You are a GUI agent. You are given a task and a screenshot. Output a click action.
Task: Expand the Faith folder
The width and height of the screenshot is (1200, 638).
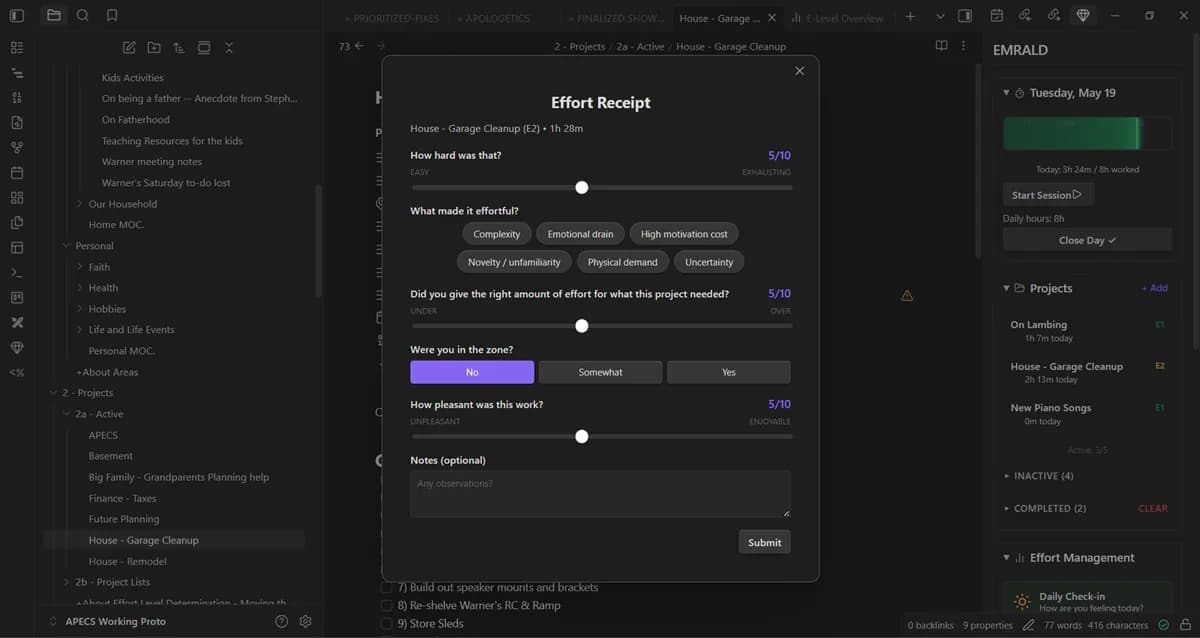pos(80,267)
